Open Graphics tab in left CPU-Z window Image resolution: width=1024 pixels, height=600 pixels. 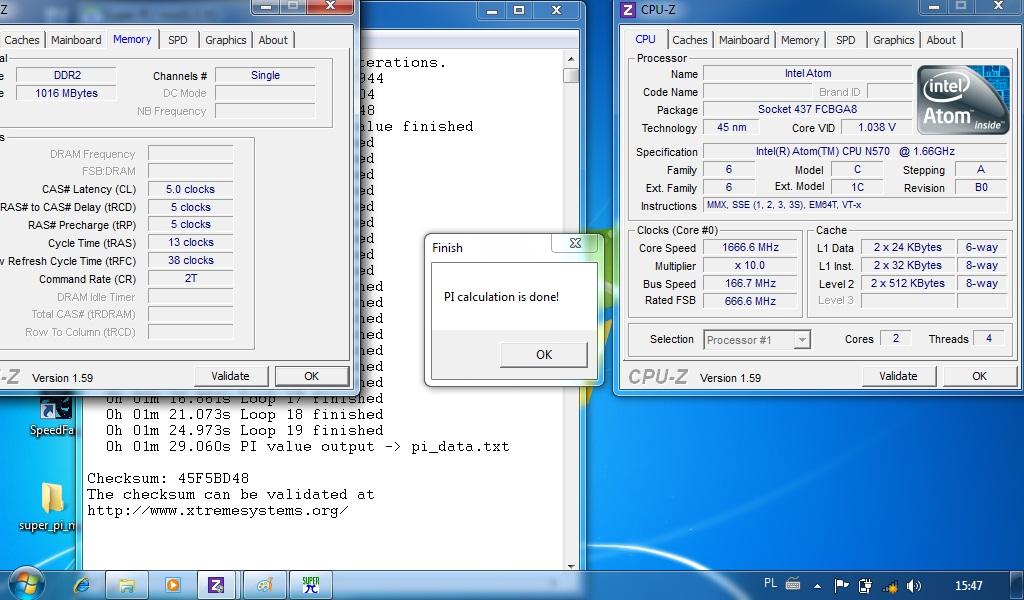coord(225,40)
